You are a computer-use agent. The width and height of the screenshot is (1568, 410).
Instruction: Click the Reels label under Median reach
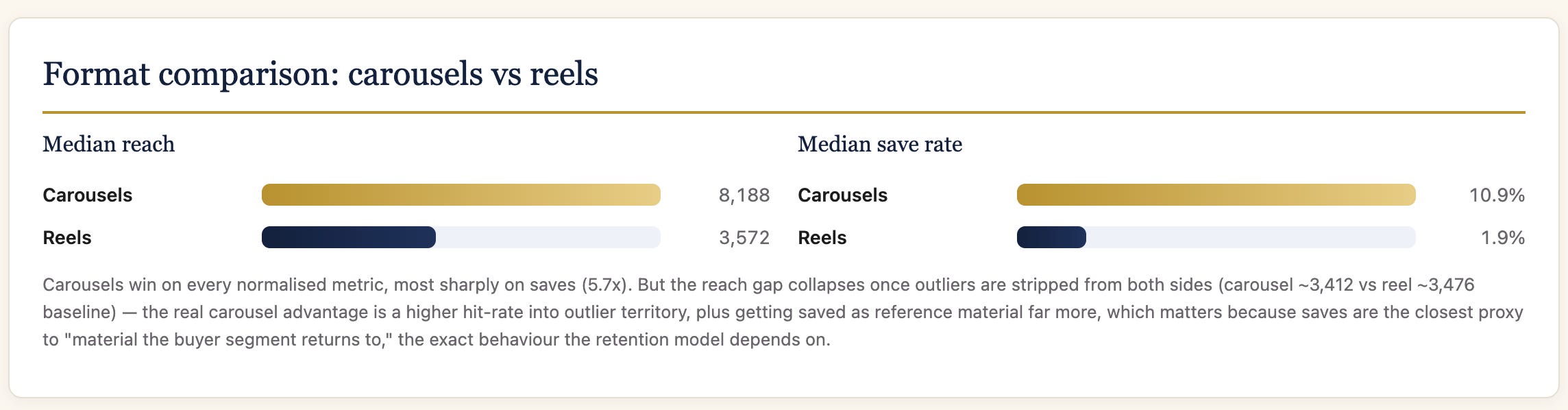[x=67, y=238]
